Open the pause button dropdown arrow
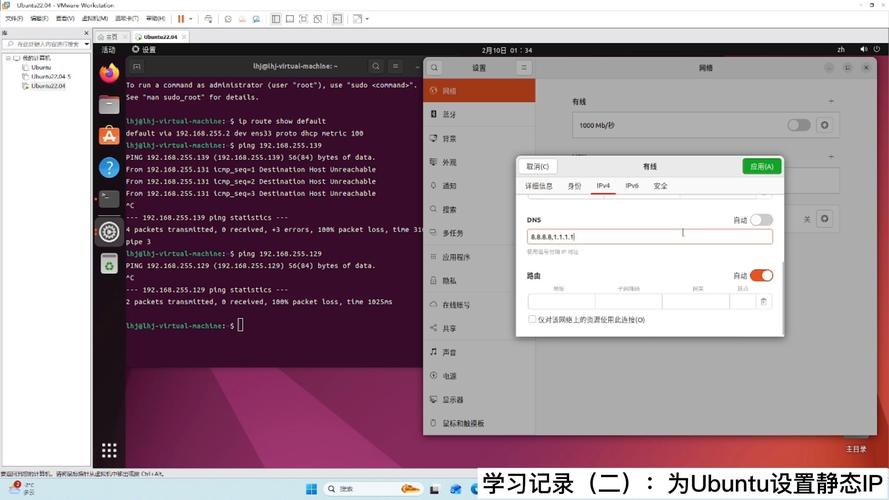 pos(190,19)
